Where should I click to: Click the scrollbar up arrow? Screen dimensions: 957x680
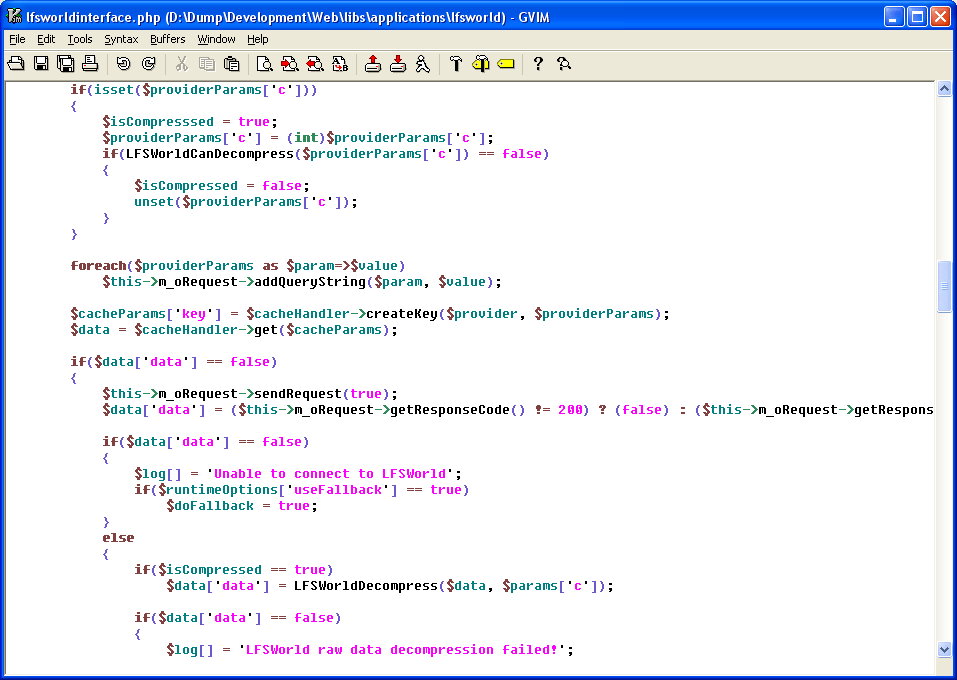point(944,89)
